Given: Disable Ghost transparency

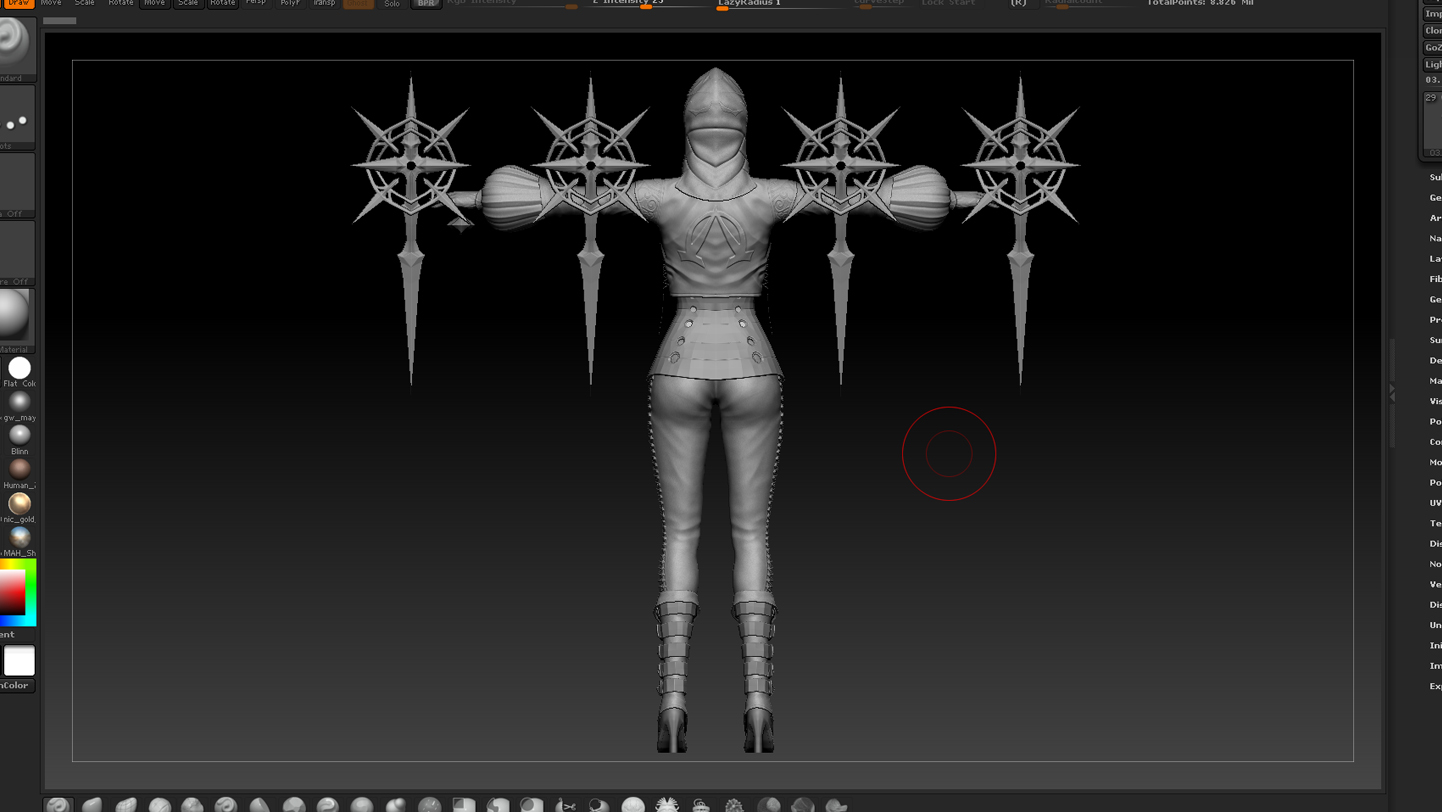Looking at the screenshot, I should click(x=358, y=3).
